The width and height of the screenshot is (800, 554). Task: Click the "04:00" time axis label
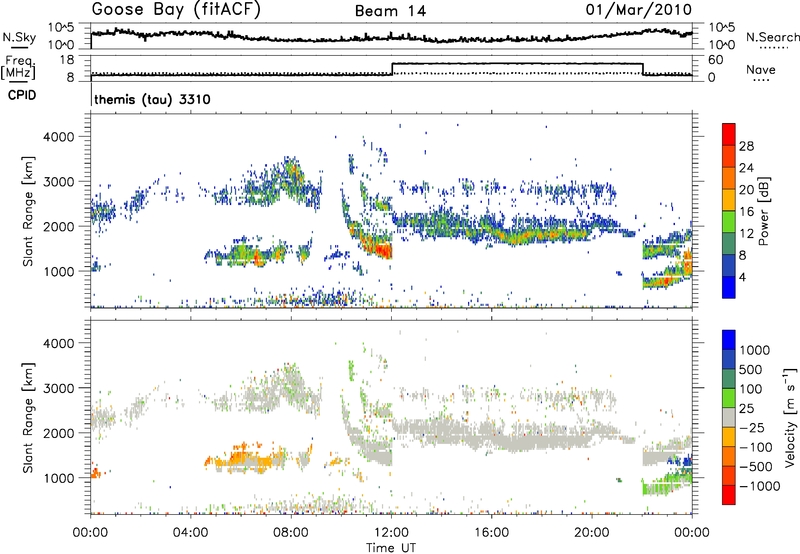pyautogui.click(x=191, y=533)
